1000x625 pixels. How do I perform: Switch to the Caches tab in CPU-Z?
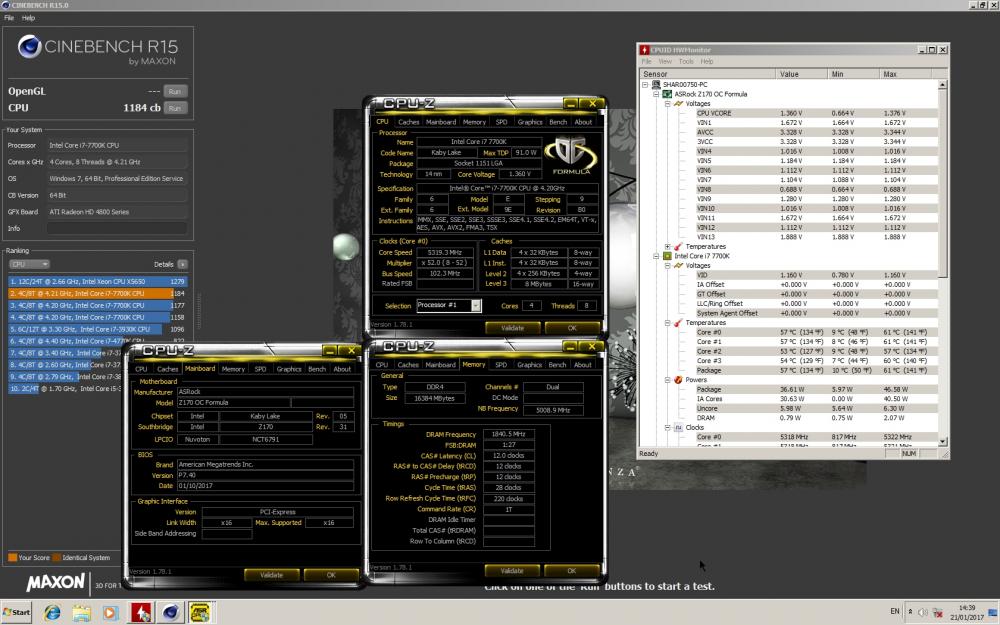409,122
